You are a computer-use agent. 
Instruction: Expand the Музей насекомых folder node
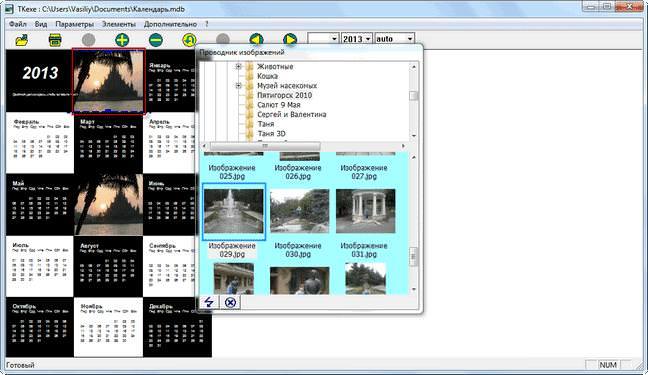(238, 86)
